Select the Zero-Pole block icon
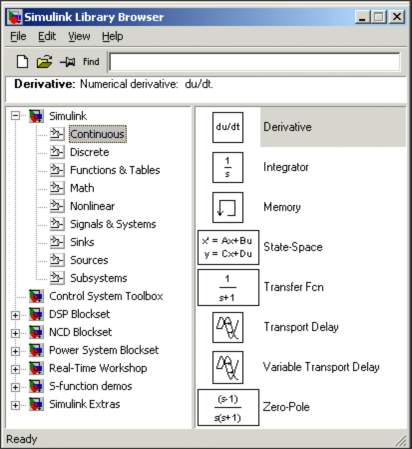 (x=228, y=407)
